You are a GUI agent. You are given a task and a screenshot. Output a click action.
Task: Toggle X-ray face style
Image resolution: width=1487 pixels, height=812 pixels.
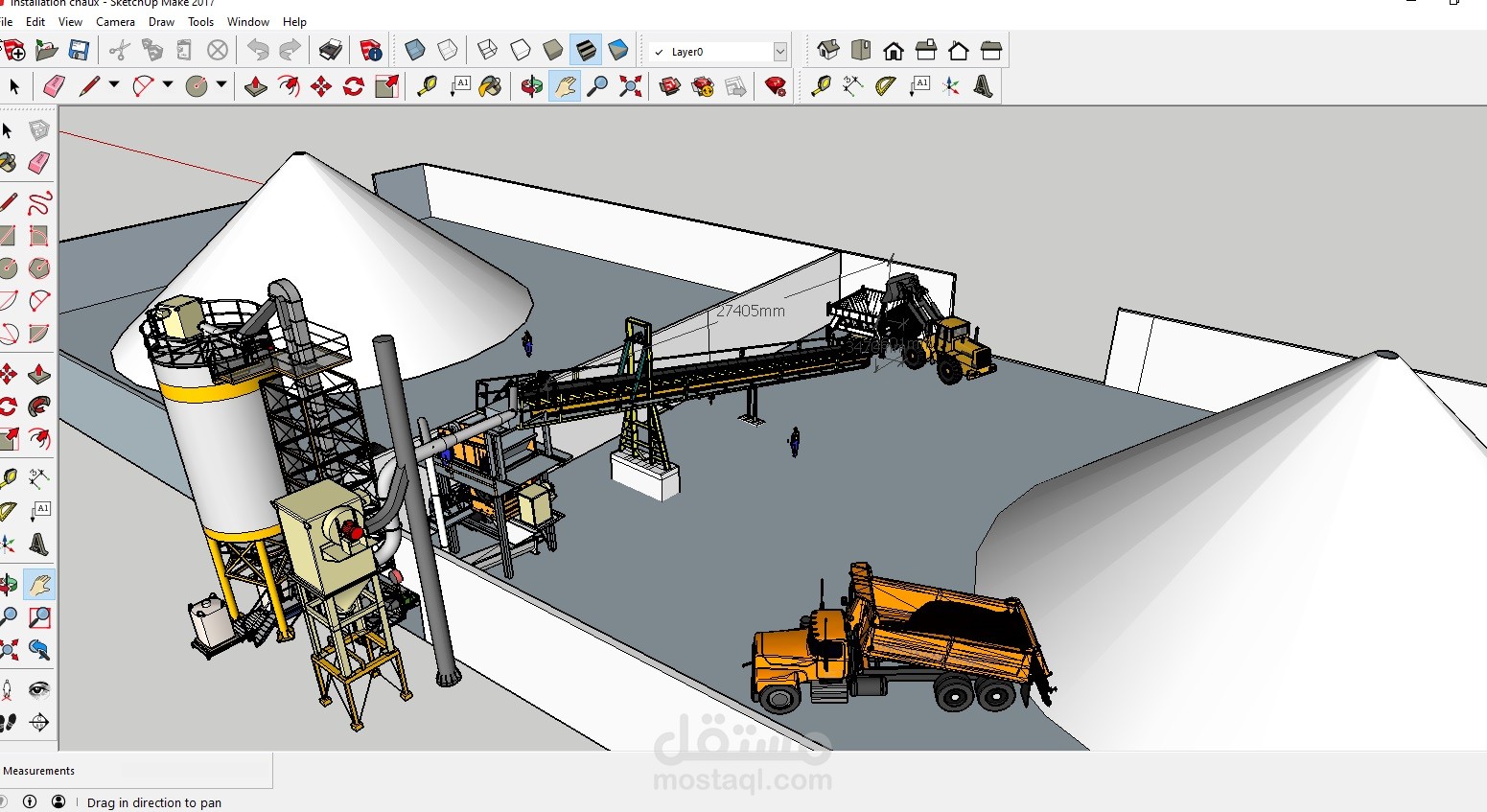click(x=415, y=50)
